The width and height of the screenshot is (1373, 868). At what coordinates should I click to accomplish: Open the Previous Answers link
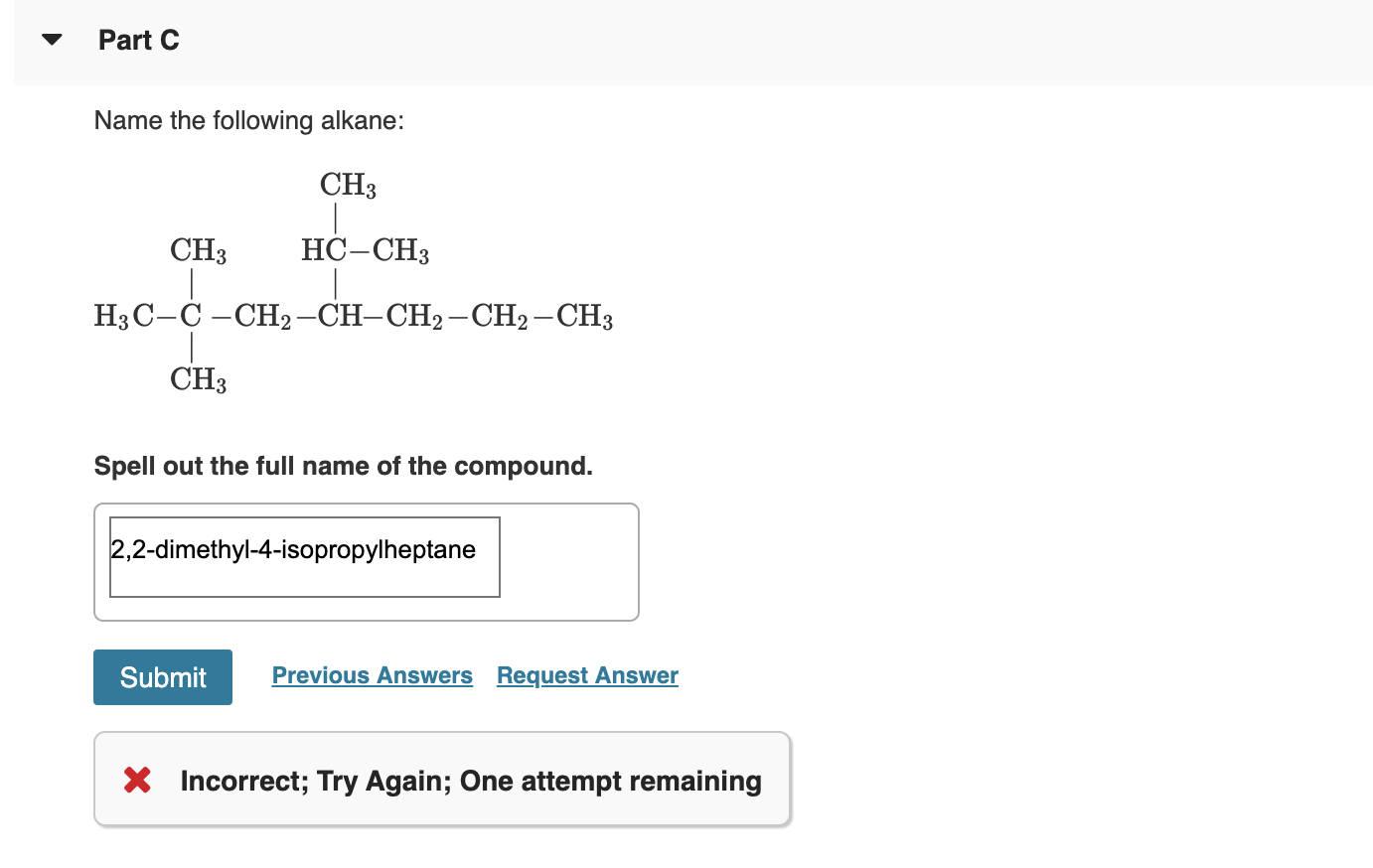(x=372, y=675)
